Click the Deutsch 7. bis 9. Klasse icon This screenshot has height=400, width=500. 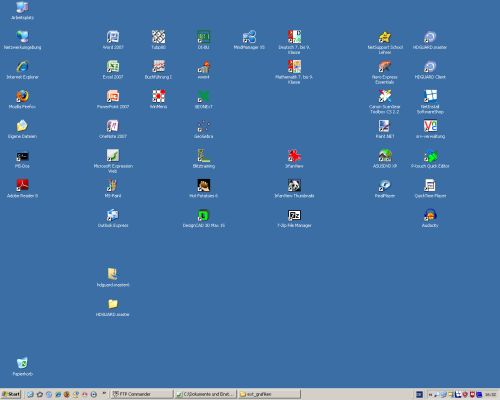[294, 37]
